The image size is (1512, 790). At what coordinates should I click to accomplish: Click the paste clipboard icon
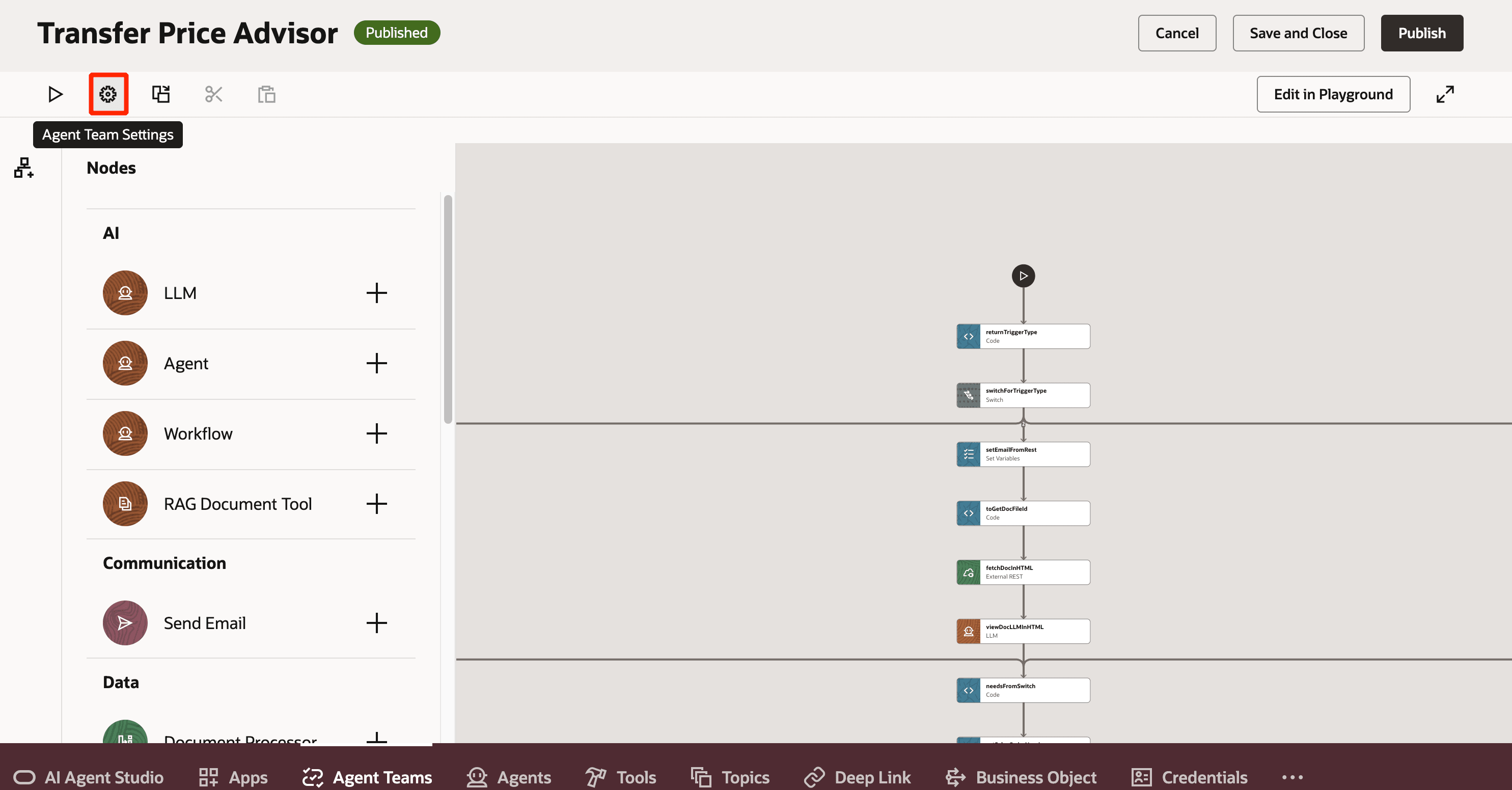click(x=266, y=94)
